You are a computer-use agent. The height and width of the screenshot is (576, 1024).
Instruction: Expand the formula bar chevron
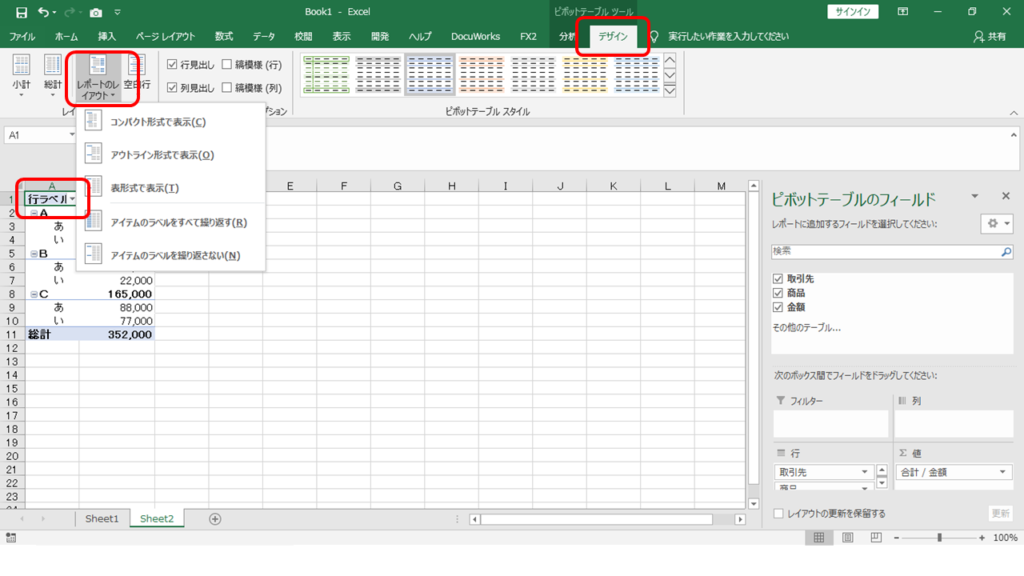[x=1014, y=135]
